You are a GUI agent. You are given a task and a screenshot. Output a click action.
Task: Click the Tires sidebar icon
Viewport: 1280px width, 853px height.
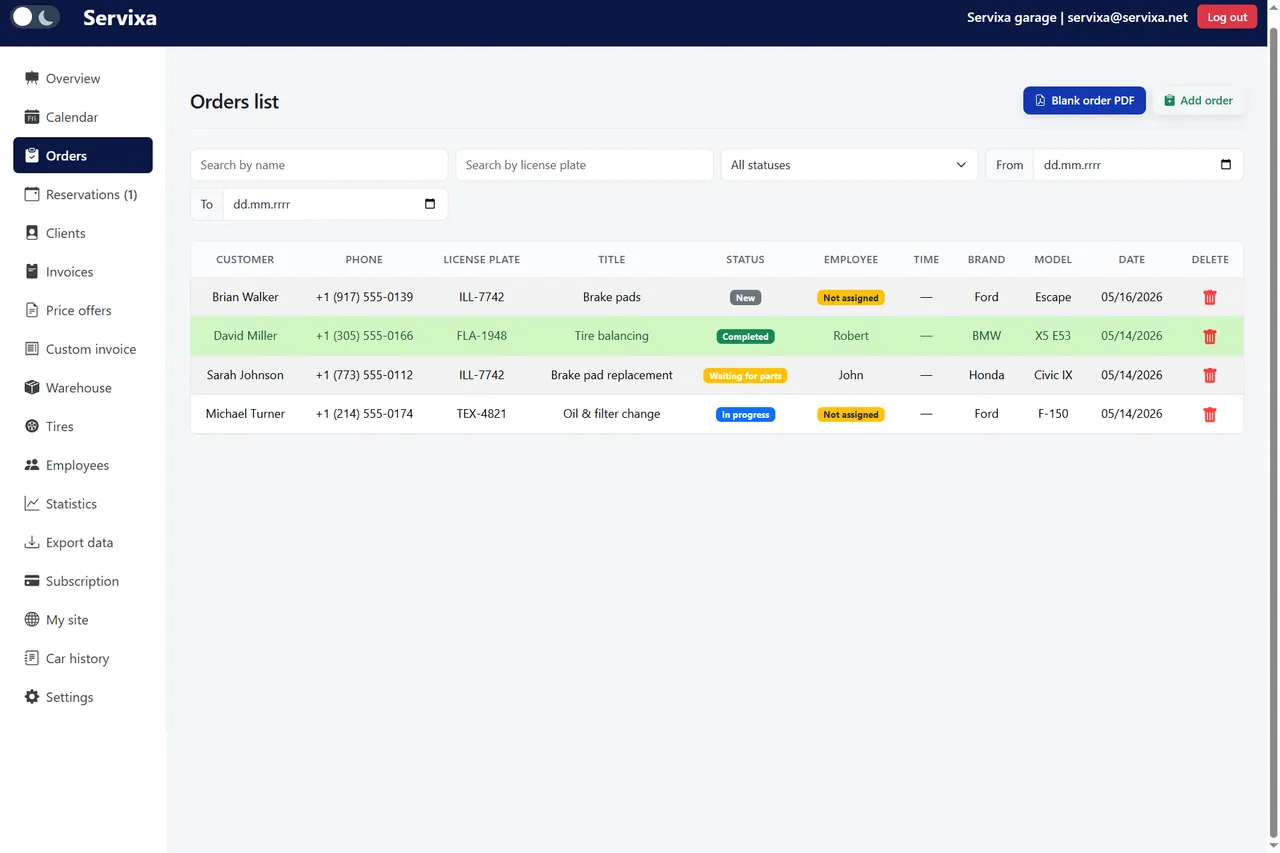pos(32,426)
